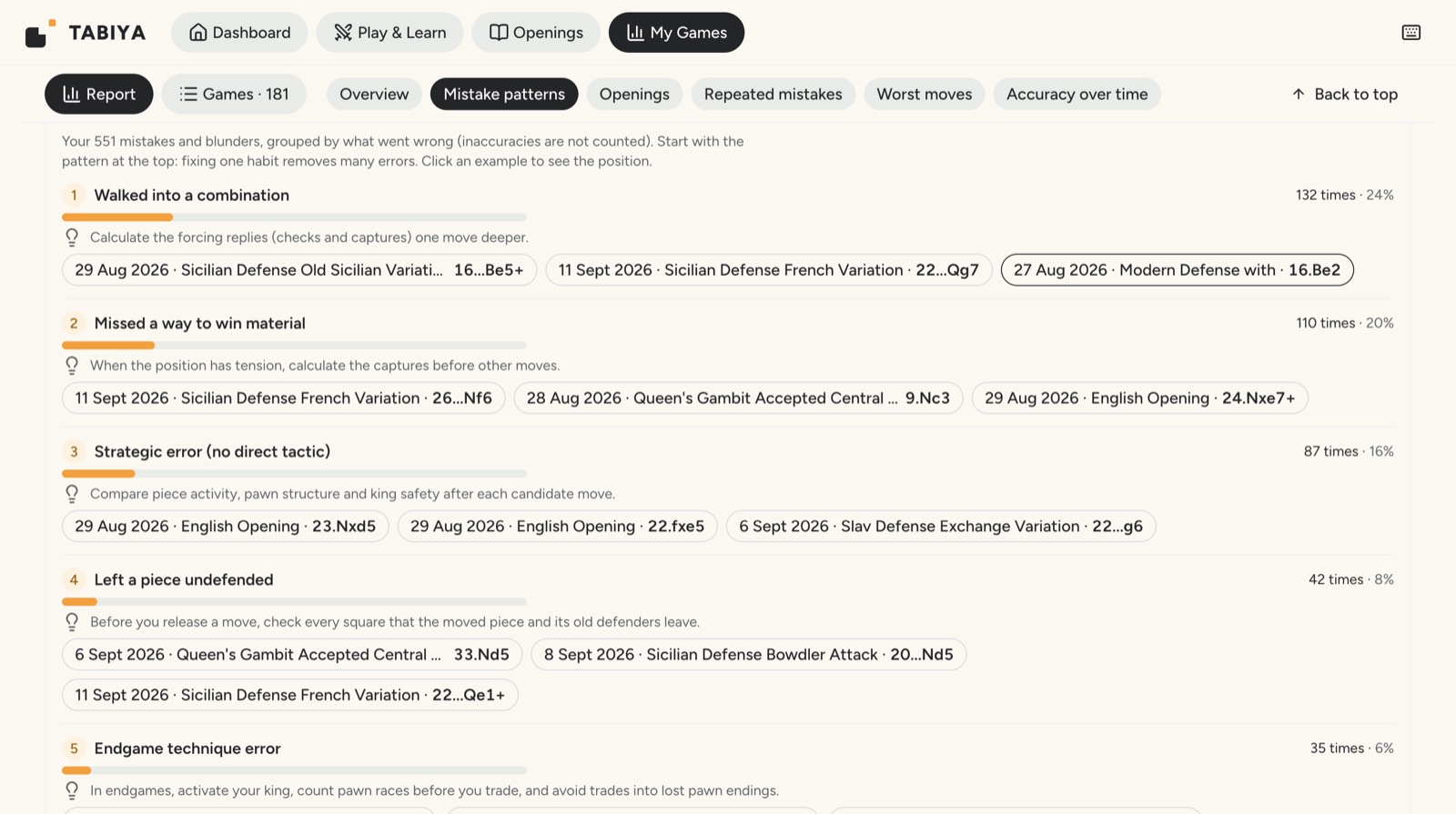Click the Endgame technique error progress bar
This screenshot has width=1456, height=814.
pyautogui.click(x=294, y=770)
